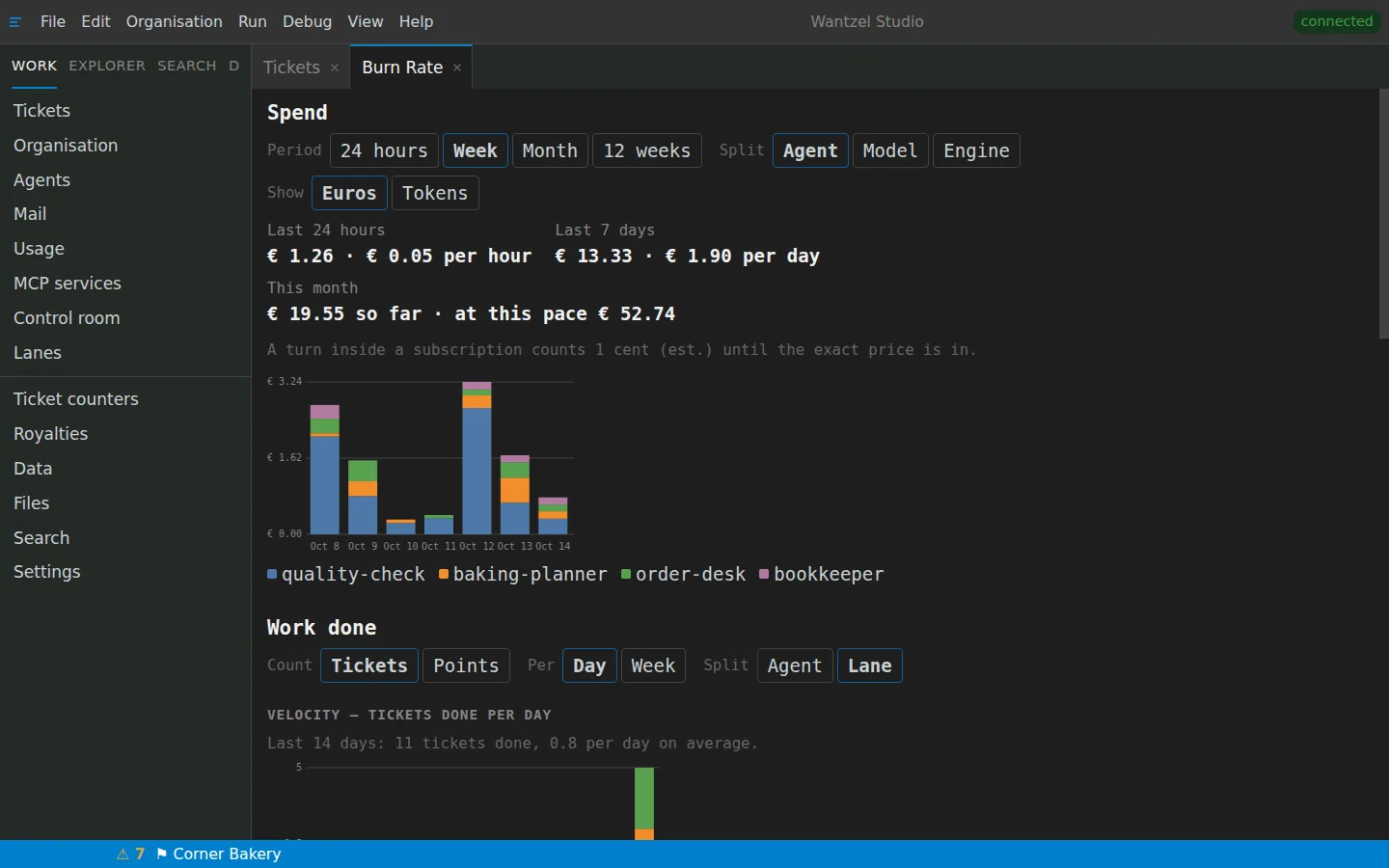Switch to the SEARCH sidebar tab
The height and width of the screenshot is (868, 1389).
coord(187,66)
